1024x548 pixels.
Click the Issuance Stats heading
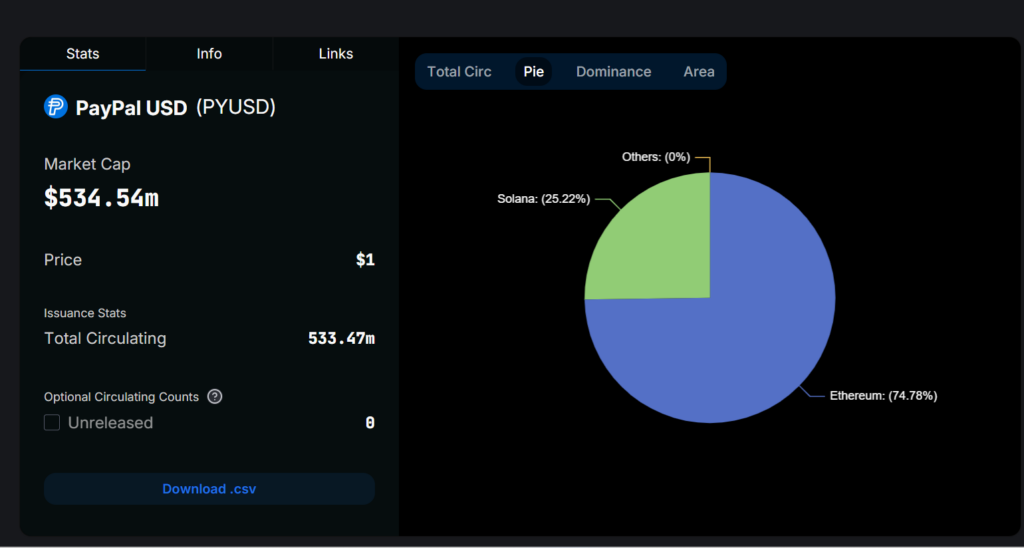85,314
